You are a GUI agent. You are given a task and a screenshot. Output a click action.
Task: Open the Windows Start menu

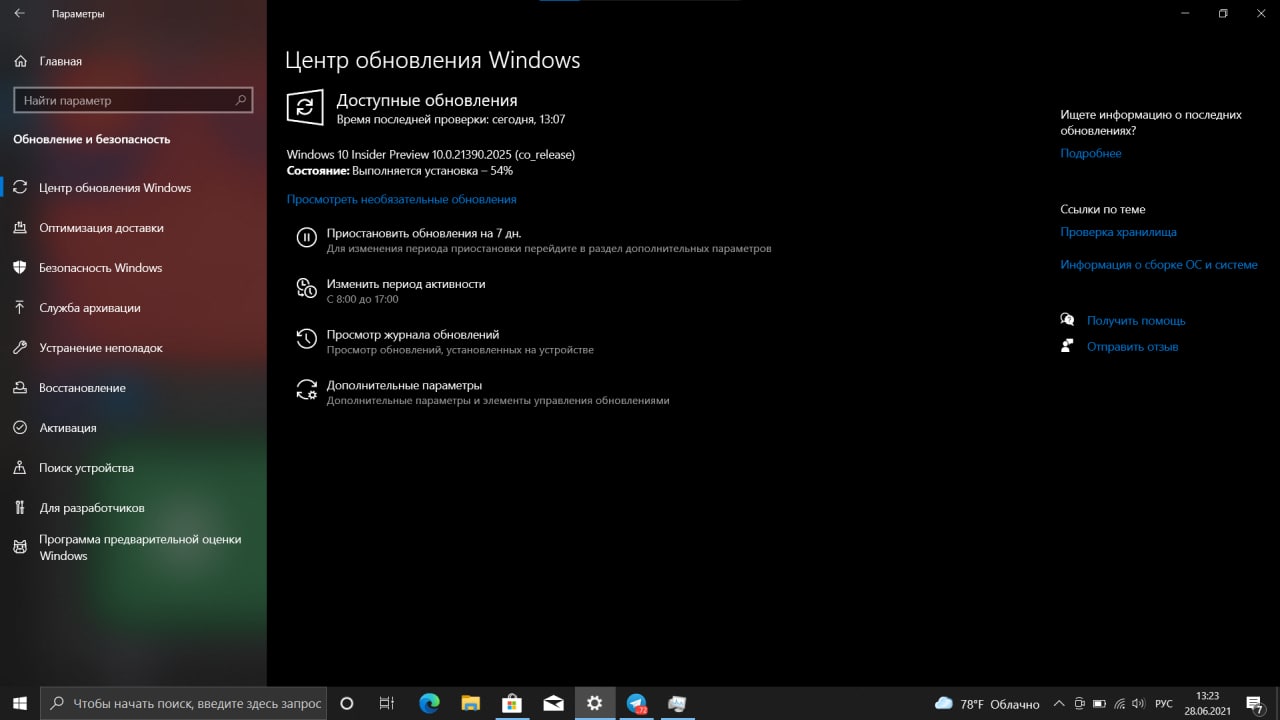pos(20,703)
